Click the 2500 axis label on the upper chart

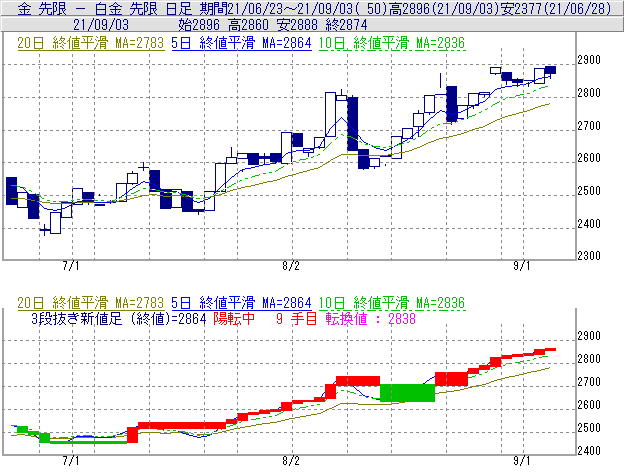(x=589, y=191)
